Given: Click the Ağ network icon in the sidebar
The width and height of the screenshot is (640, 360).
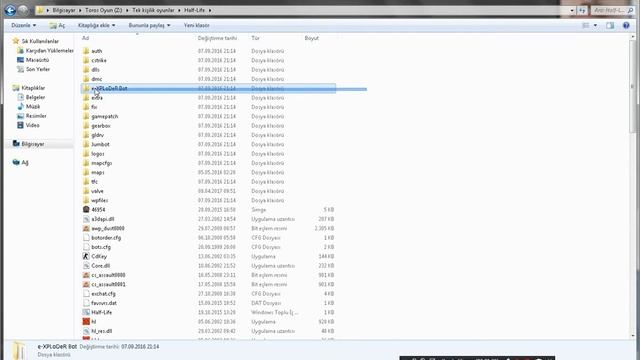Looking at the screenshot, I should click(x=16, y=162).
